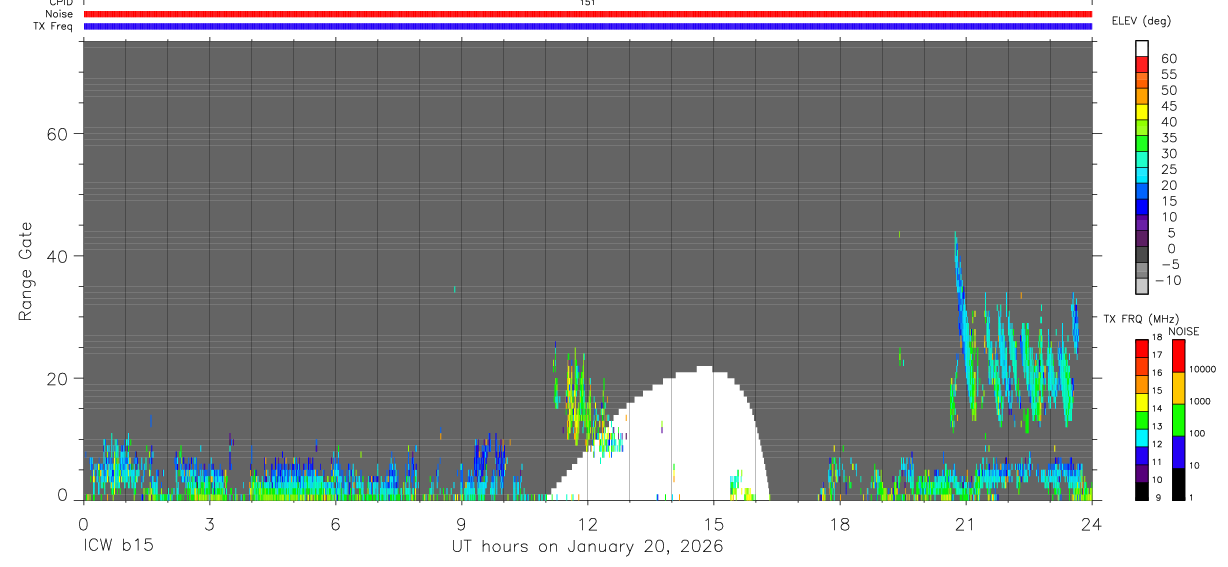Click the ELEV scale label '−10'
The image size is (1228, 567).
(1167, 280)
